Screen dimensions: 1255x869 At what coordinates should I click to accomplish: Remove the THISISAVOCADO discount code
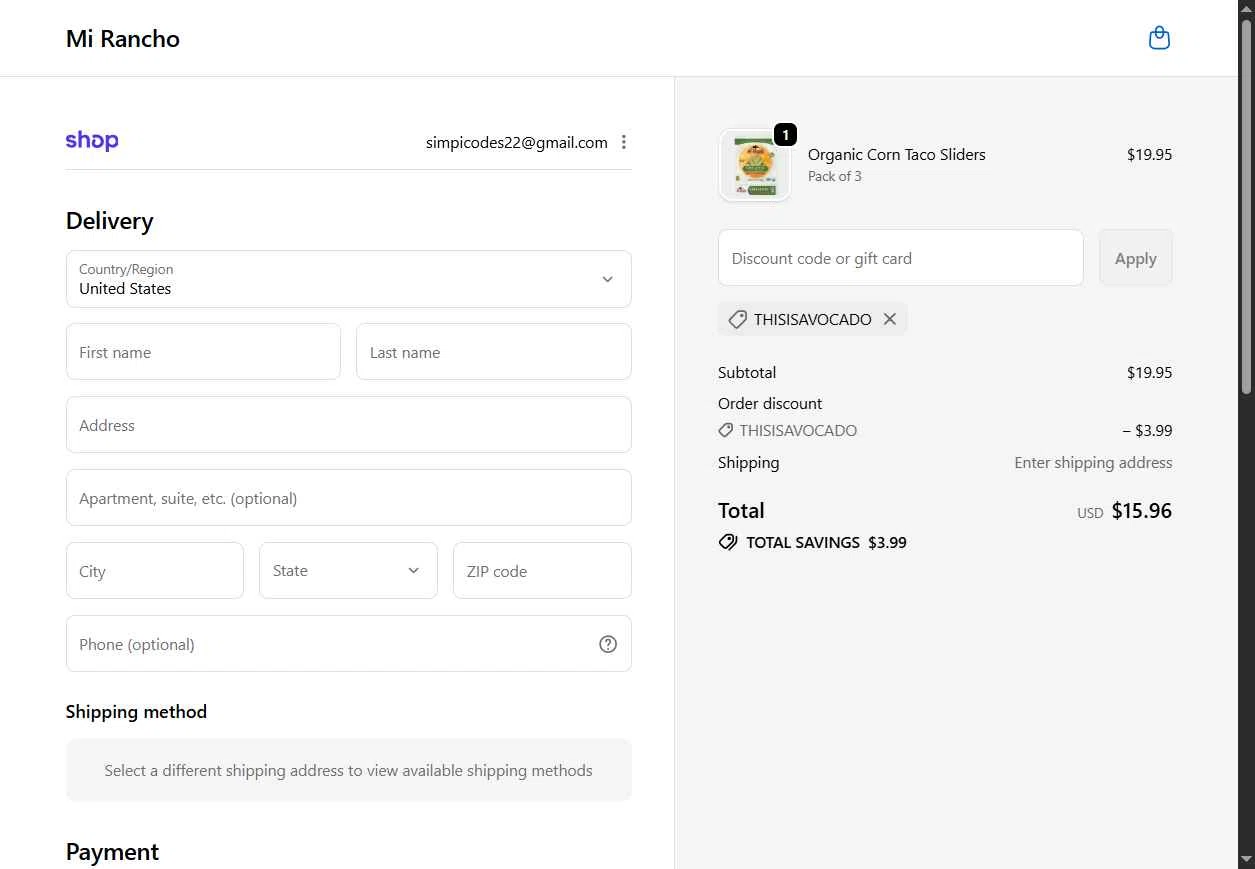890,319
